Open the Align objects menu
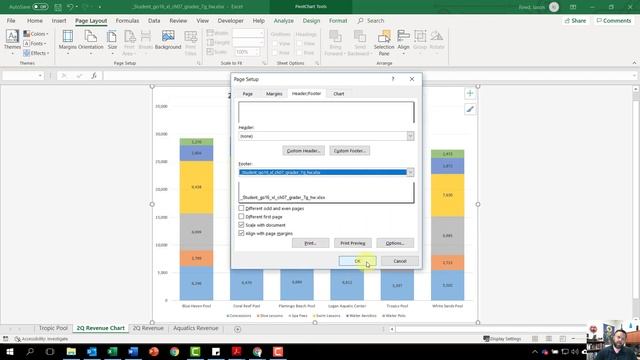The width and height of the screenshot is (640, 360). pos(403,42)
